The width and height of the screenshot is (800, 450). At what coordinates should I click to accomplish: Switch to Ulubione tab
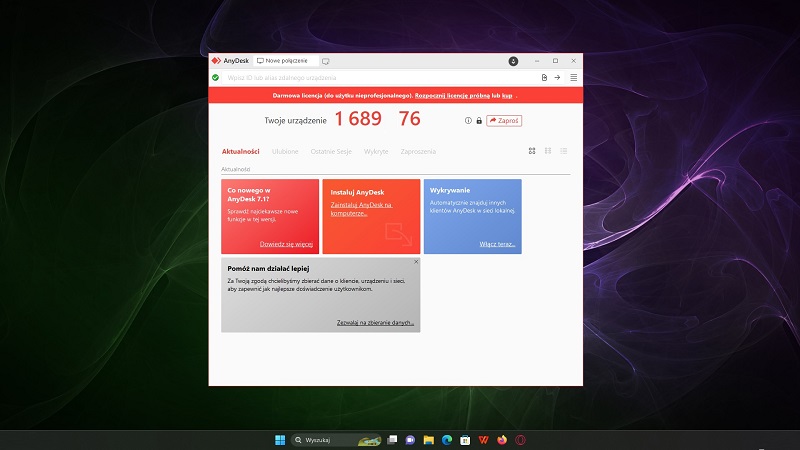click(285, 152)
